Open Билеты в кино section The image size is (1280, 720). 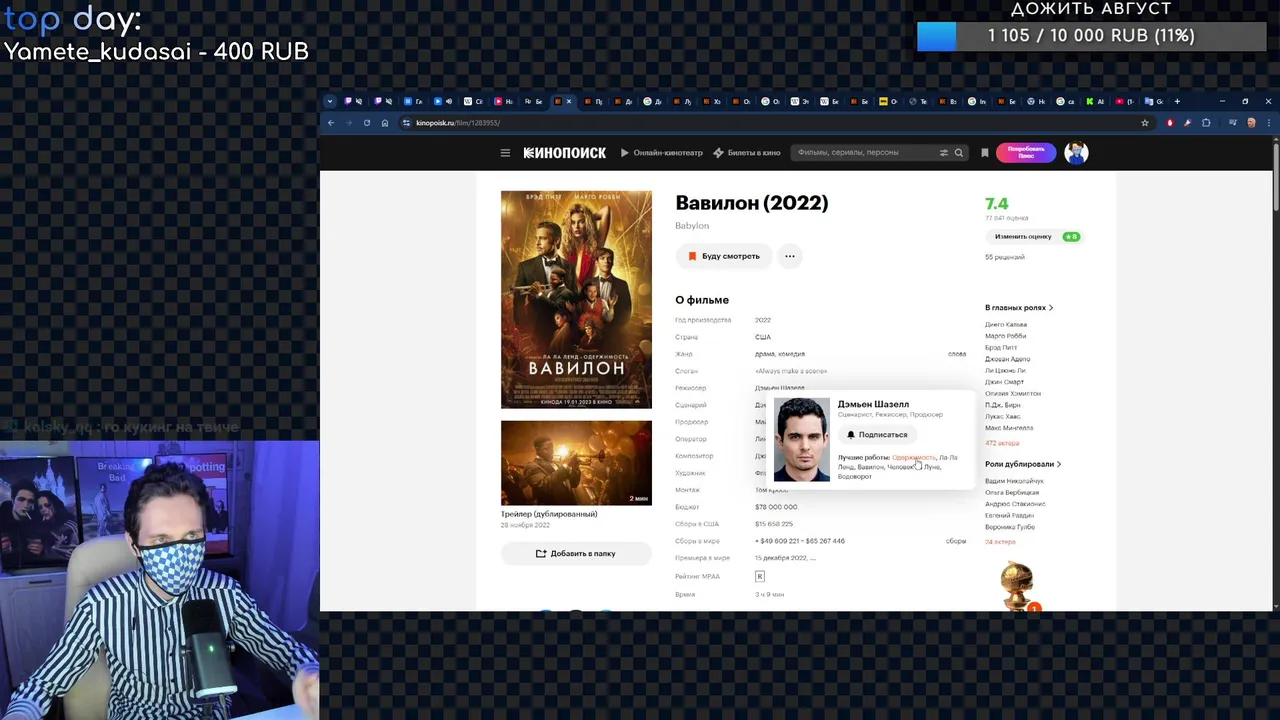tap(747, 153)
